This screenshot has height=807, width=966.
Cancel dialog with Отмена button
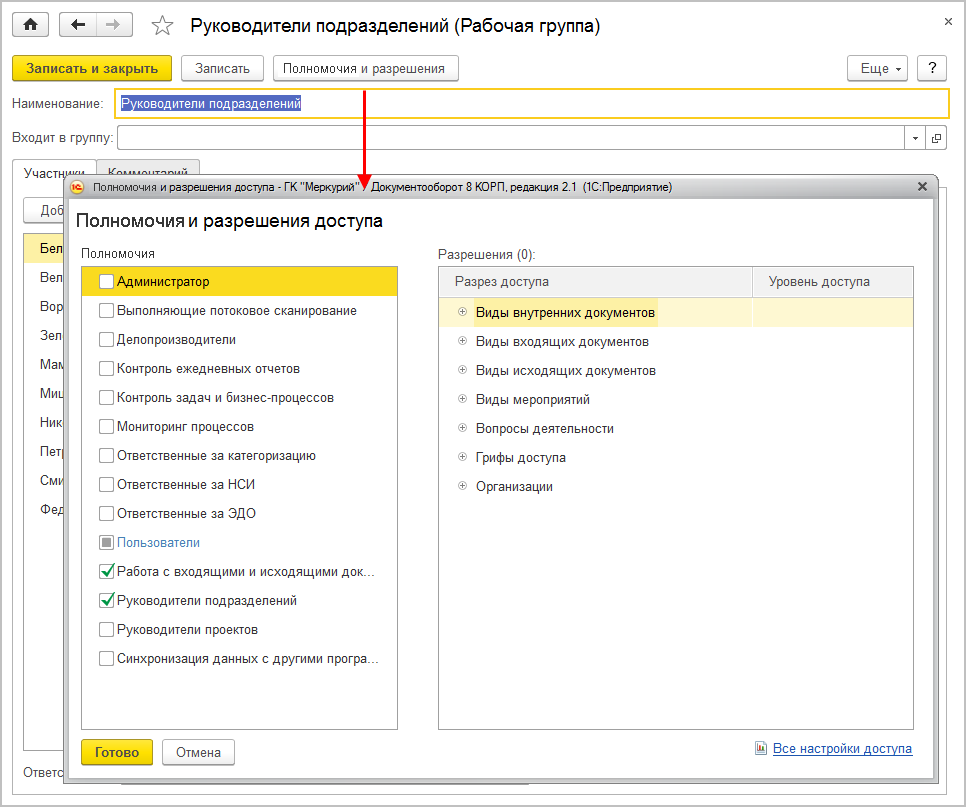tap(198, 752)
